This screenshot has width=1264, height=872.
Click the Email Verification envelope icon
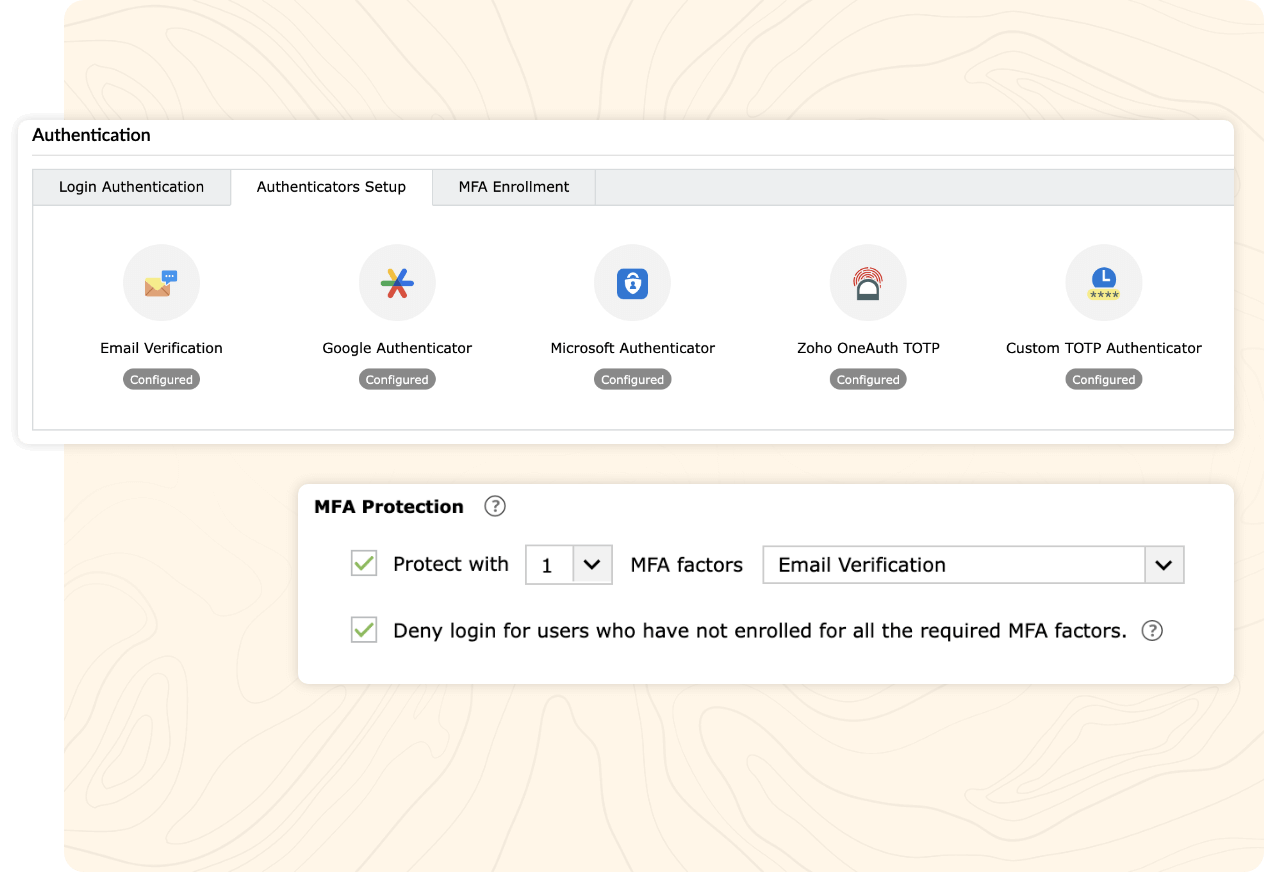(x=161, y=282)
